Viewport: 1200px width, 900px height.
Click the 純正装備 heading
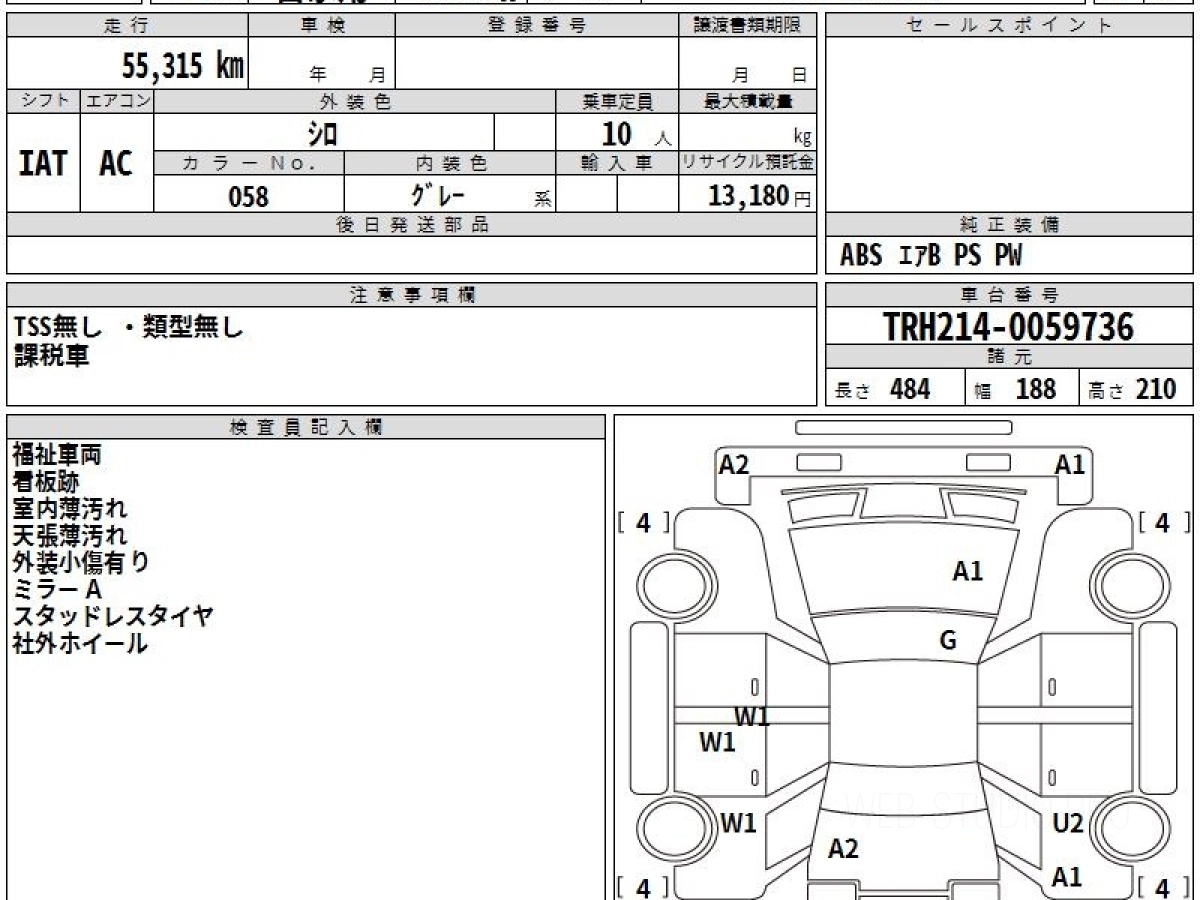tap(1009, 225)
